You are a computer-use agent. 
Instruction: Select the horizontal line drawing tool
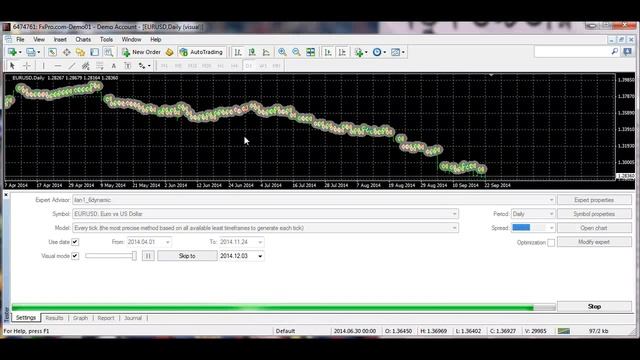point(58,66)
